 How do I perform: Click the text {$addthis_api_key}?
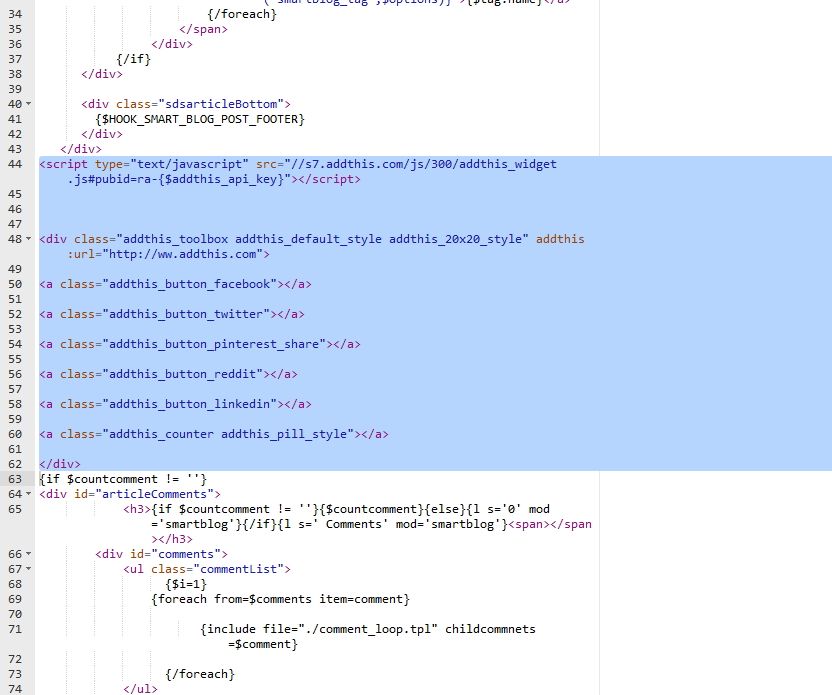(x=221, y=179)
